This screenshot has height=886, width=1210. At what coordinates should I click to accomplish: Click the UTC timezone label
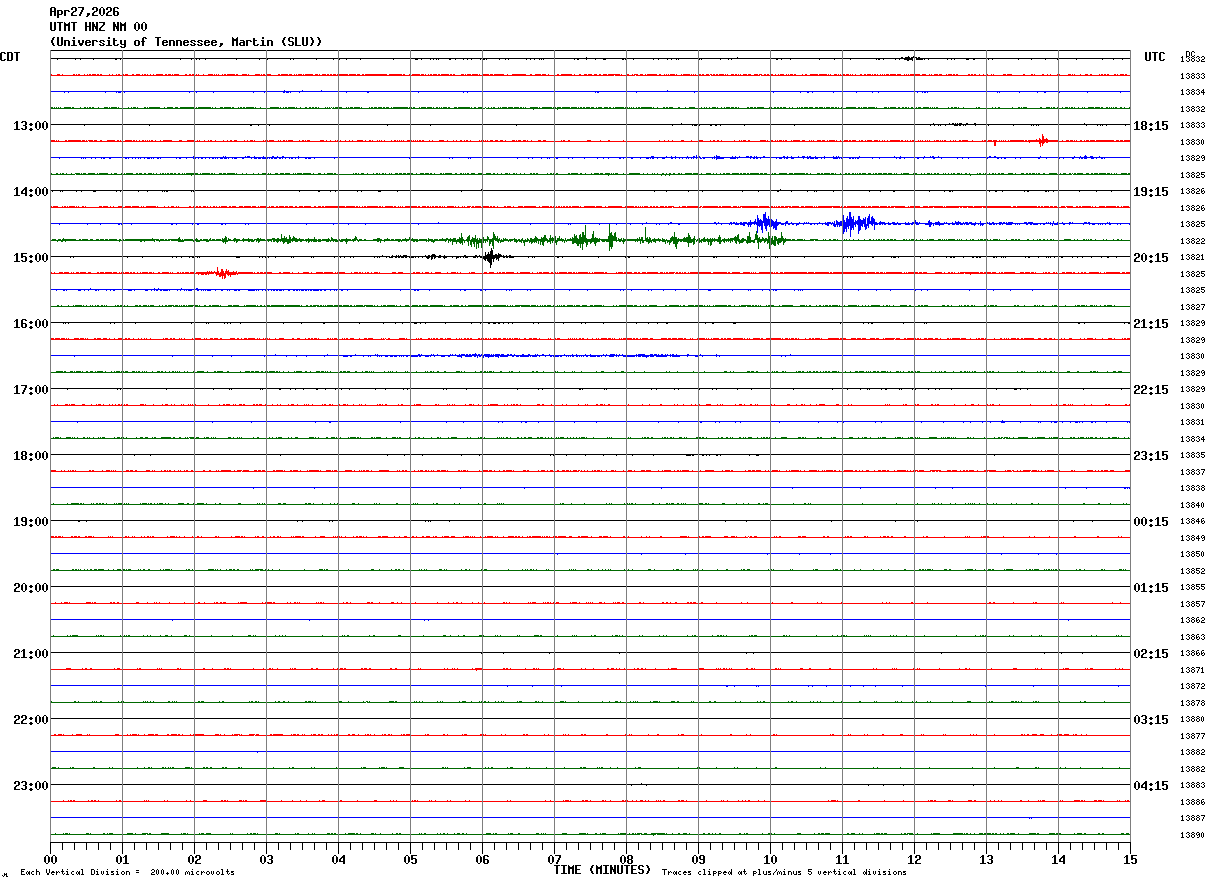1155,57
